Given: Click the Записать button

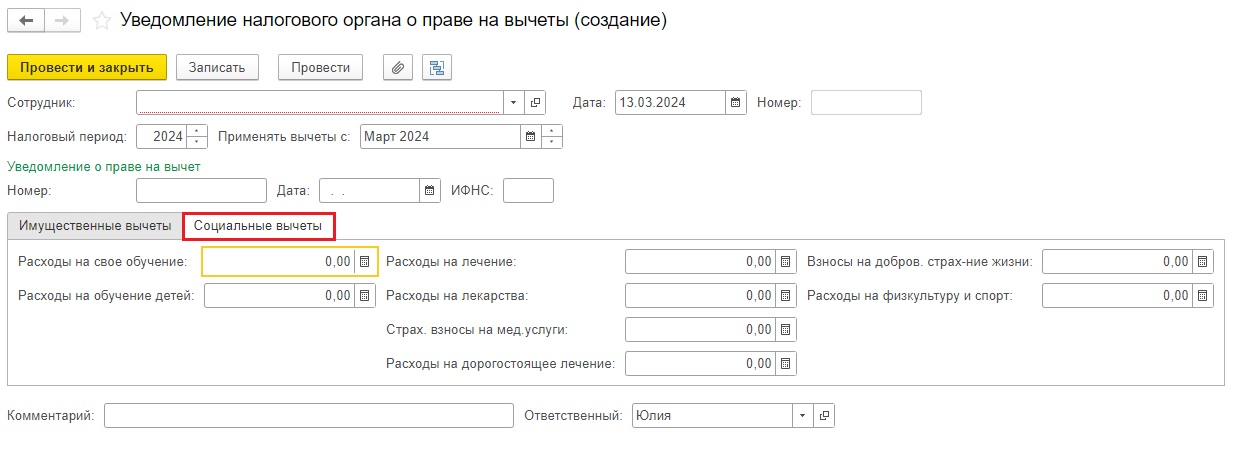Looking at the screenshot, I should 218,67.
